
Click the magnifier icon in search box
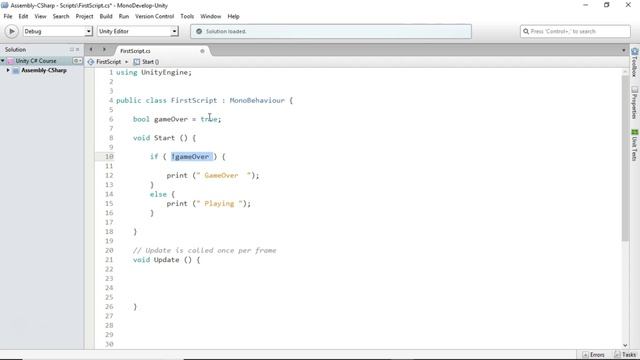coord(526,31)
